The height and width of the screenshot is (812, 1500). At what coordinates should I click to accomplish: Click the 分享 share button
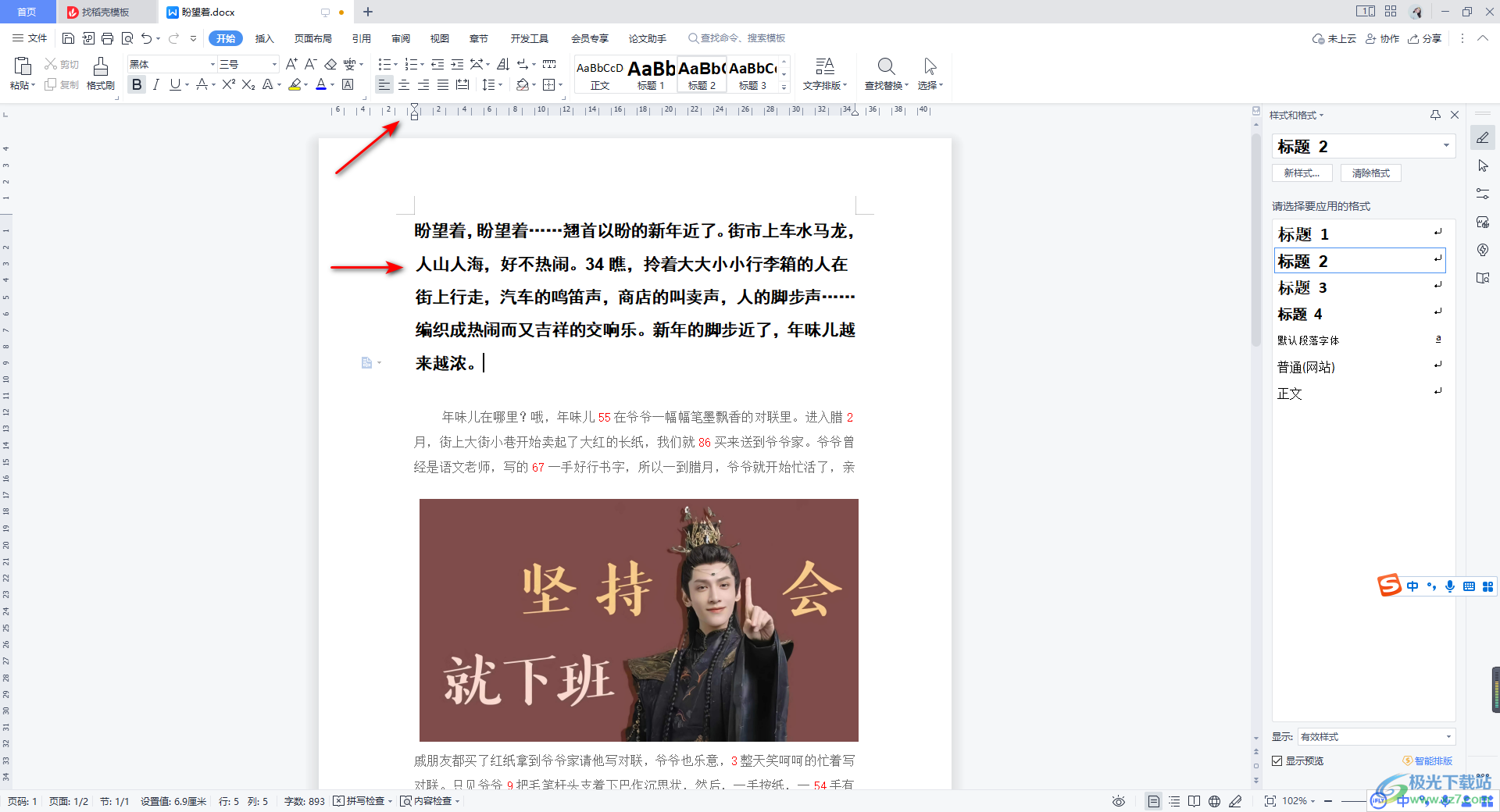(1425, 38)
